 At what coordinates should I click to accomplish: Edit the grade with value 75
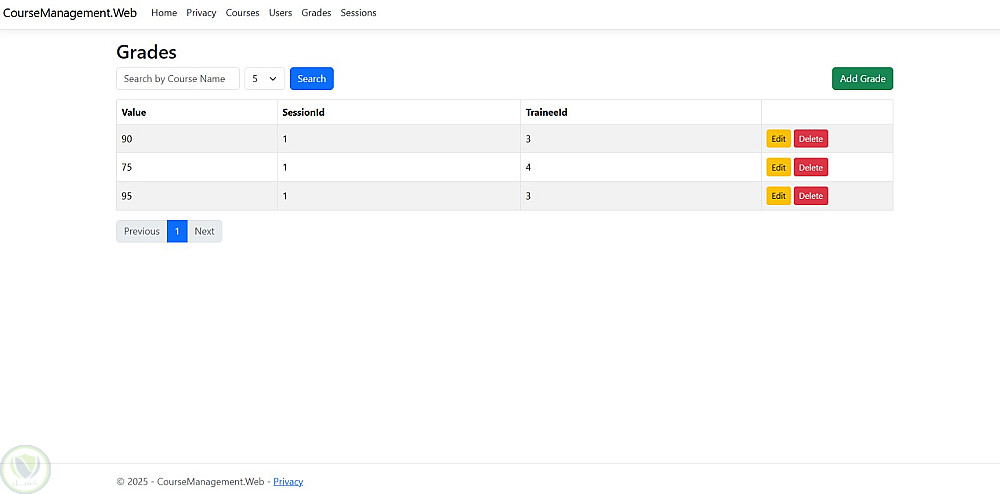point(778,167)
